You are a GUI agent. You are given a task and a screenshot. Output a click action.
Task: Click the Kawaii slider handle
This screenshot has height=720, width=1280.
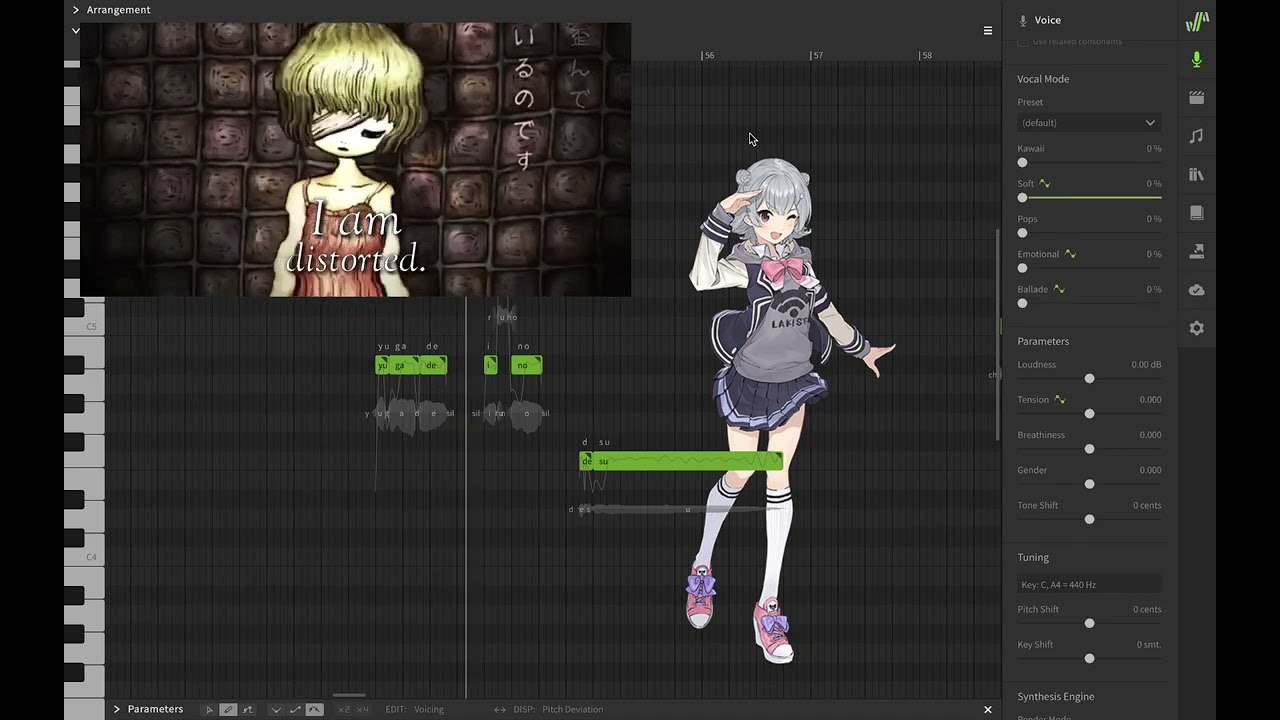1022,162
